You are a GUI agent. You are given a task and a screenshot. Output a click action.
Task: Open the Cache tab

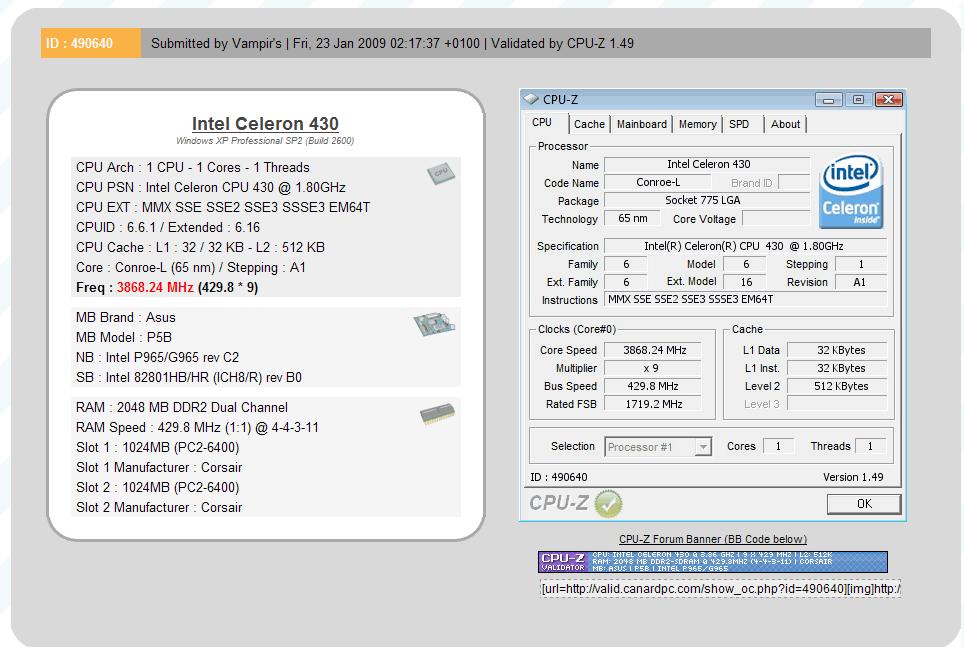tap(589, 124)
